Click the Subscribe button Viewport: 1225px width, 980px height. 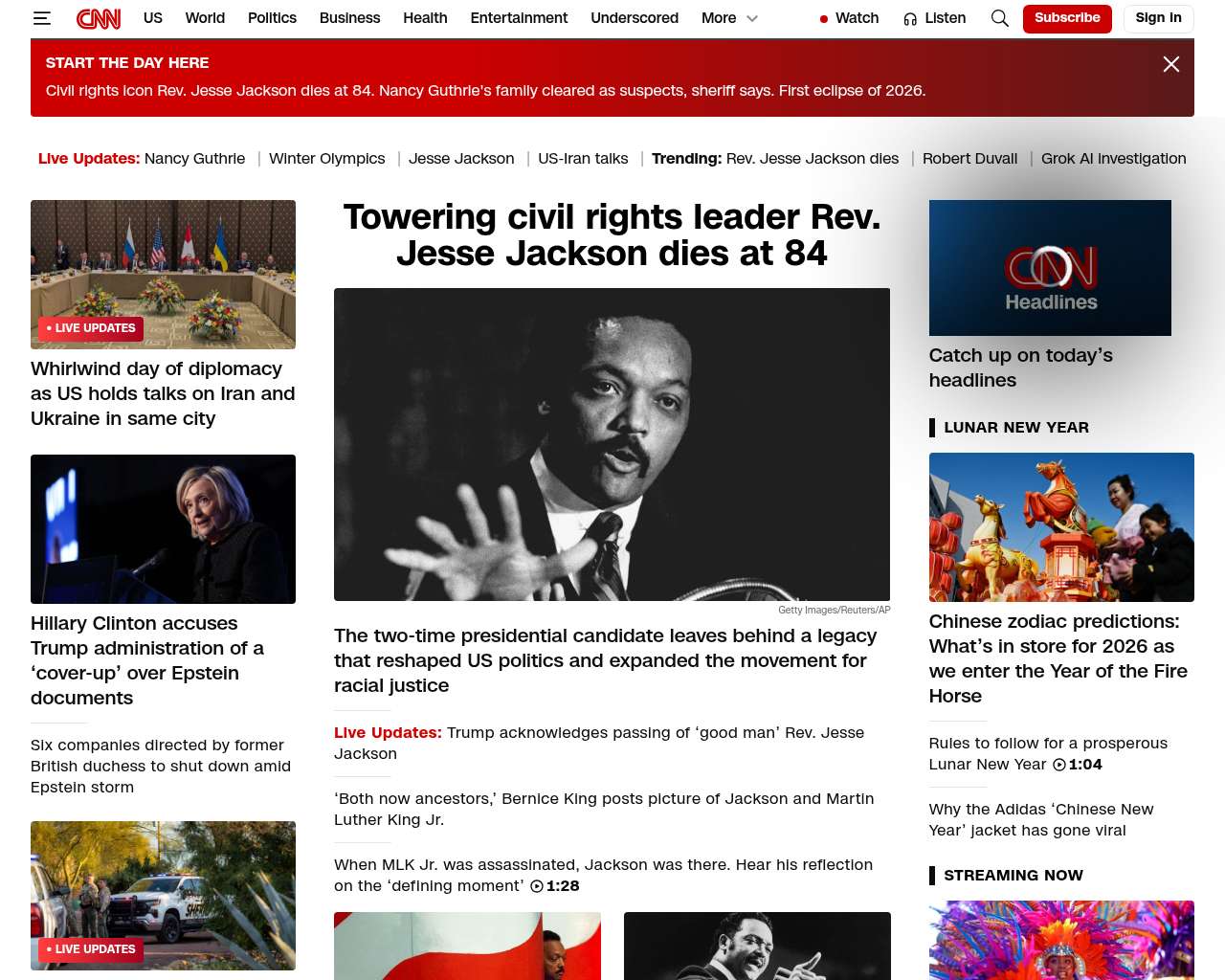[1067, 18]
